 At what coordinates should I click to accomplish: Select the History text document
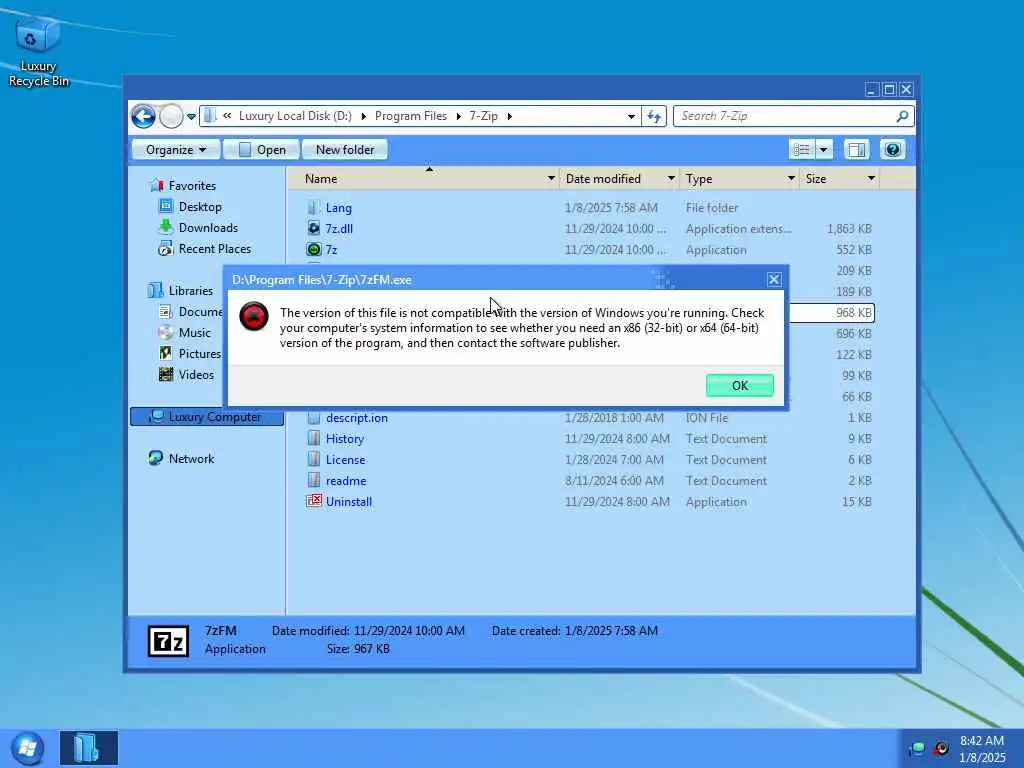click(x=345, y=439)
